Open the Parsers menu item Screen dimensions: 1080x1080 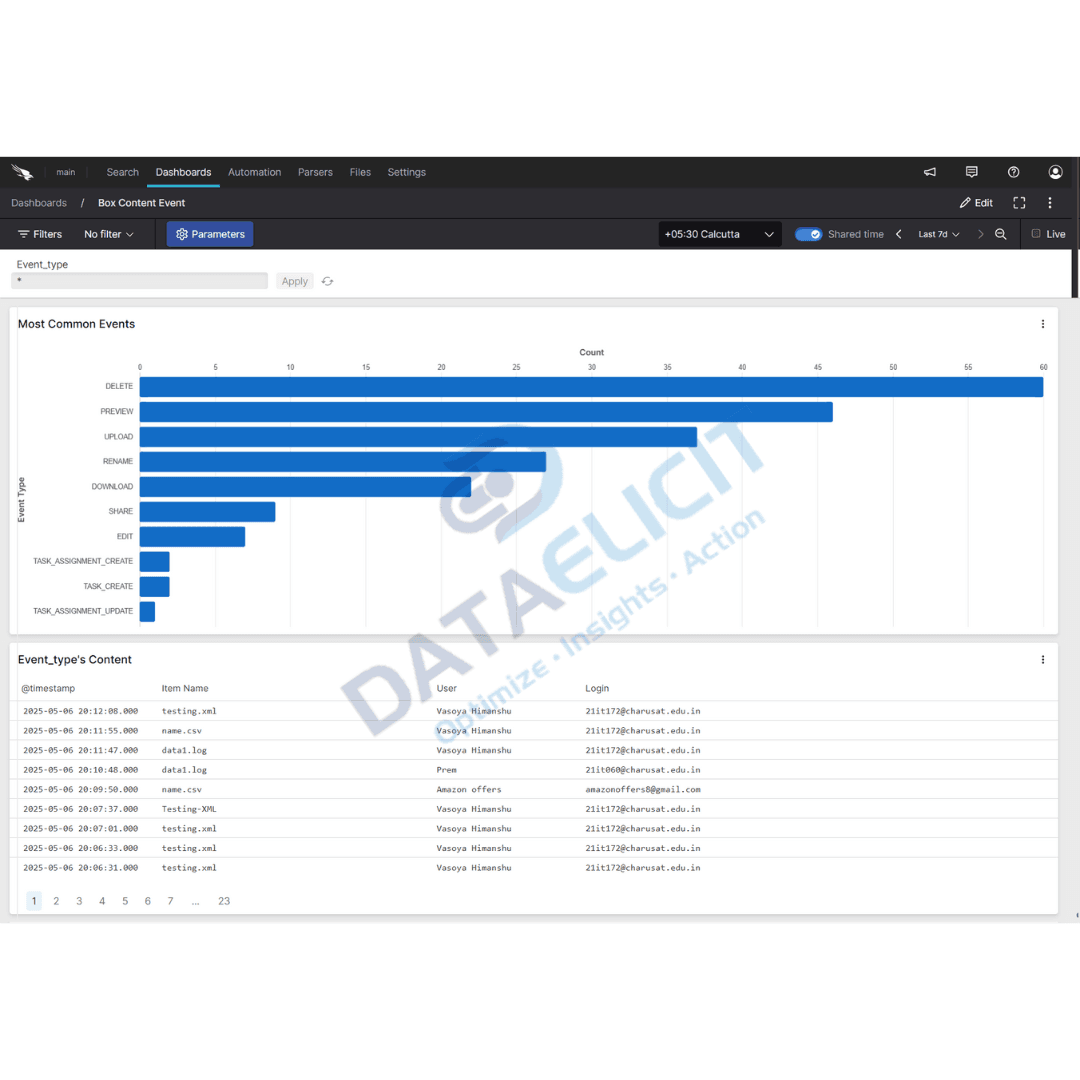click(315, 172)
